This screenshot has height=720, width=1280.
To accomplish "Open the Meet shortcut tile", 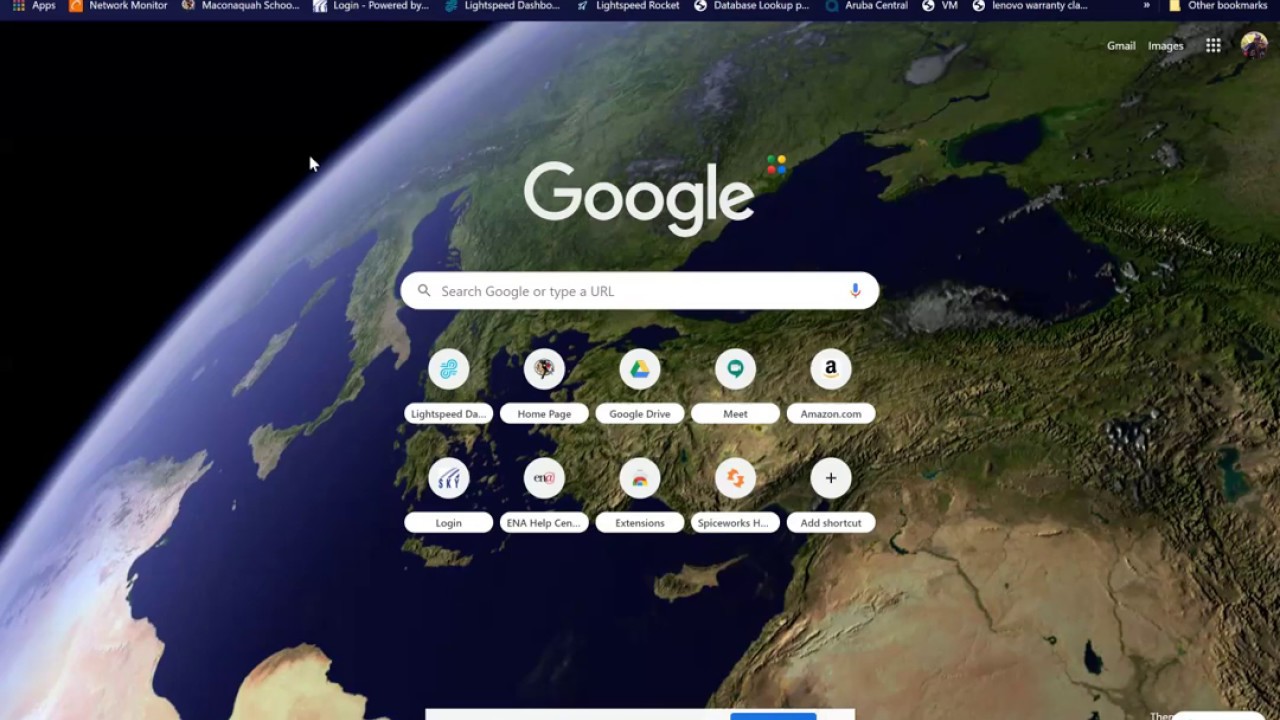I will point(735,386).
